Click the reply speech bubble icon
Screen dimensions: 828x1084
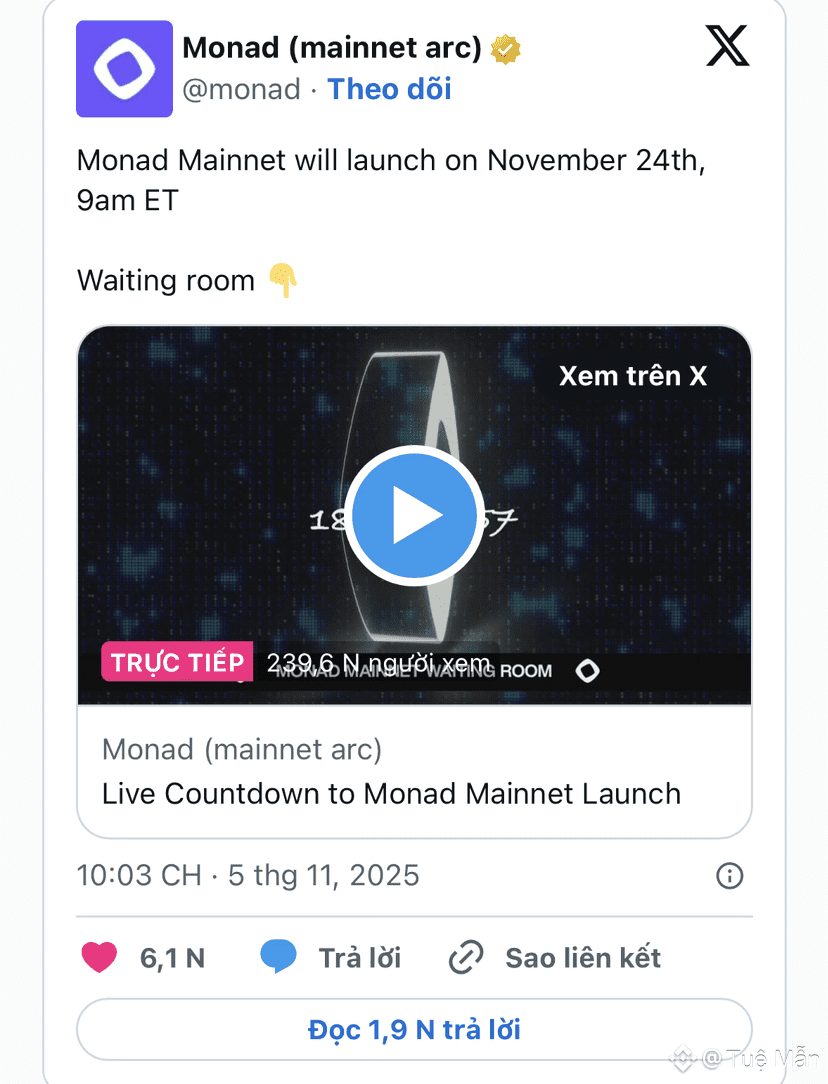click(278, 958)
